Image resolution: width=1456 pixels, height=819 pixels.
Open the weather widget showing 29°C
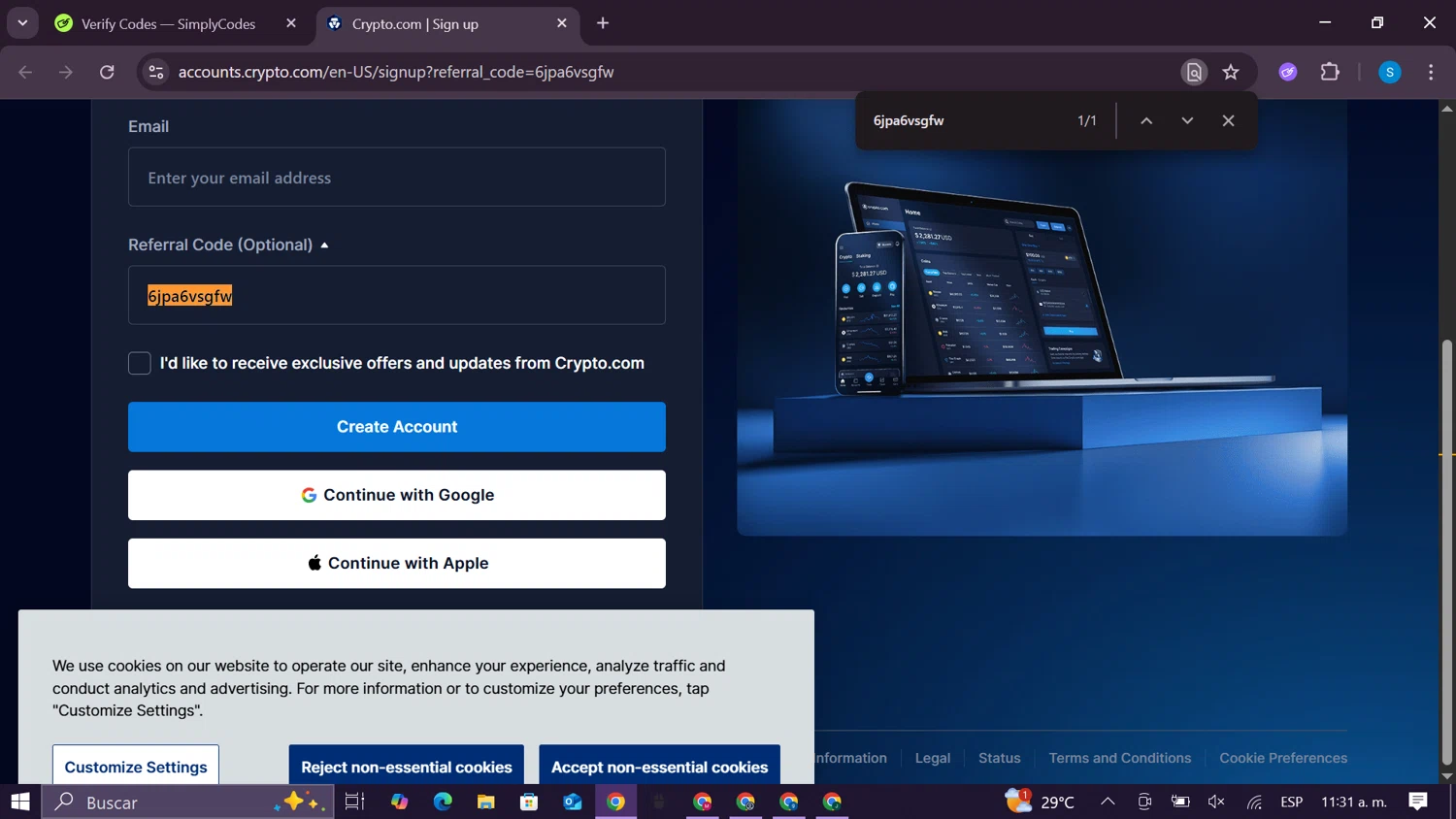point(1041,802)
